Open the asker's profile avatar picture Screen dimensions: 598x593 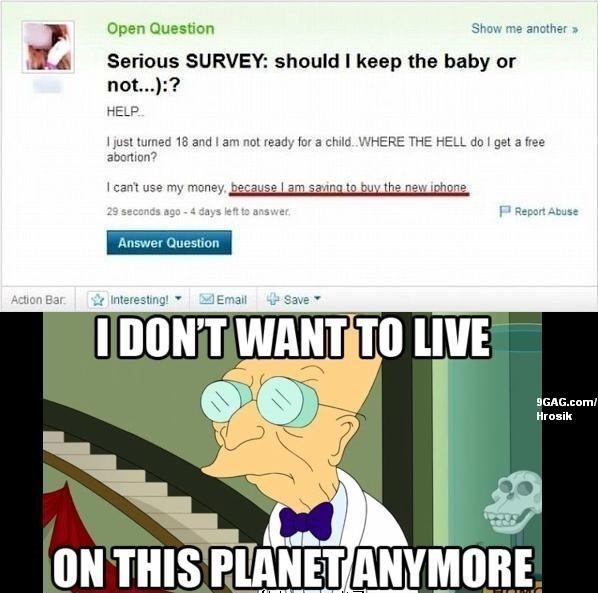tap(48, 47)
